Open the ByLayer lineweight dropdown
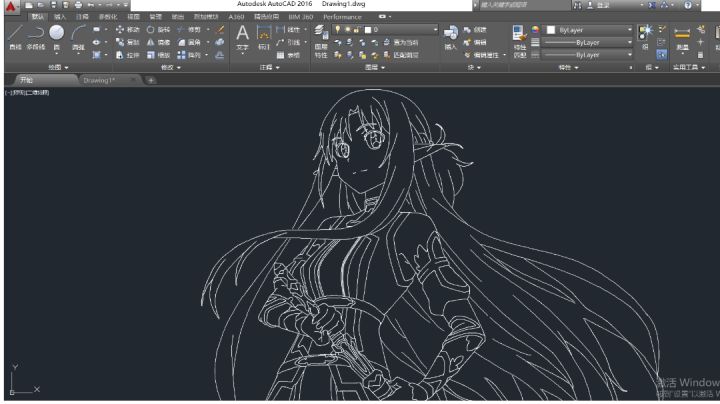 coord(587,42)
